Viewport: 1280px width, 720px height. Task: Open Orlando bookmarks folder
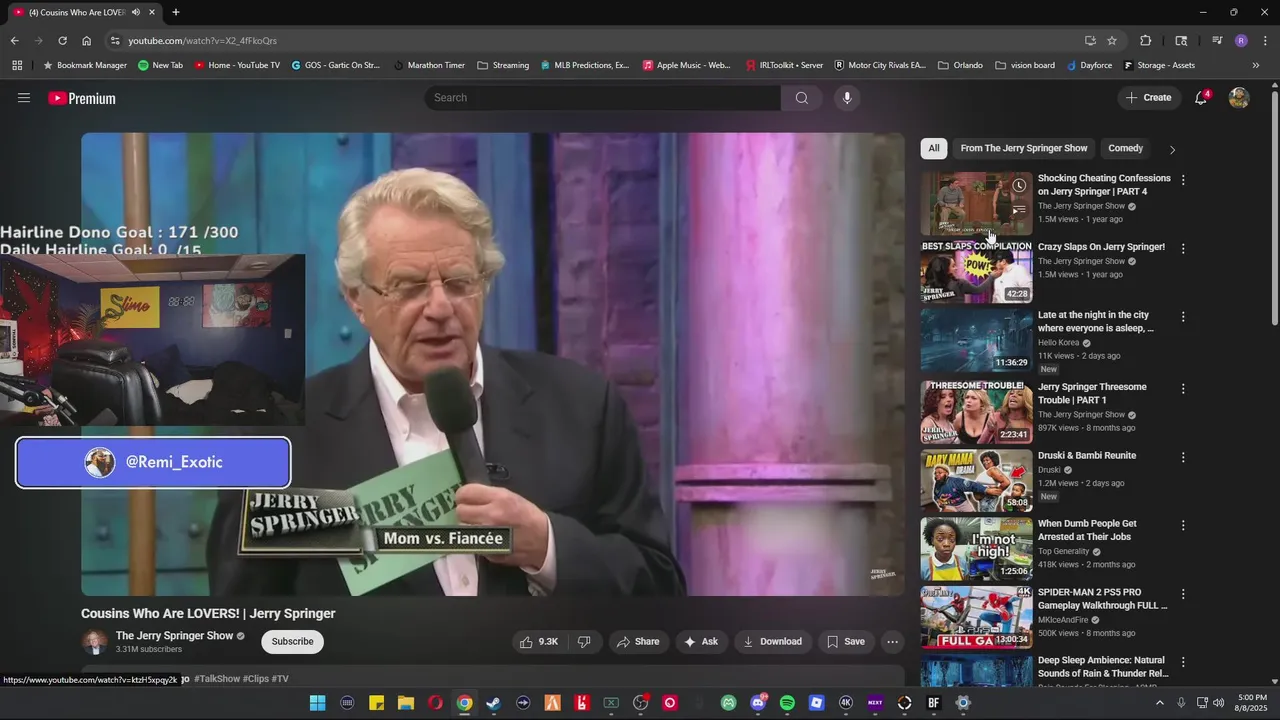960,65
